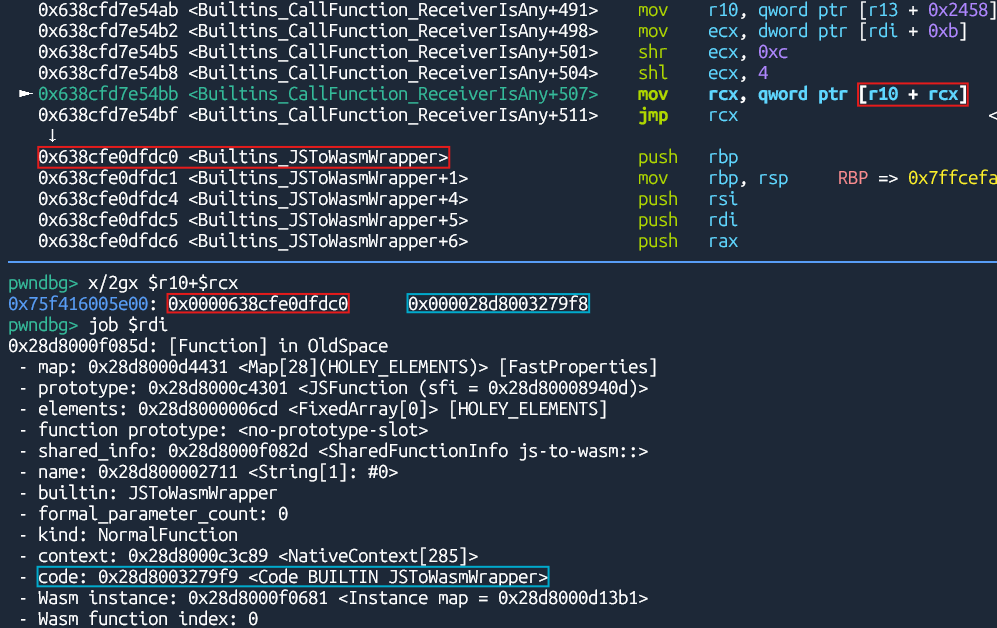
Task: Select the blue-boxed 0x000028d8003279f8 value
Action: [498, 304]
